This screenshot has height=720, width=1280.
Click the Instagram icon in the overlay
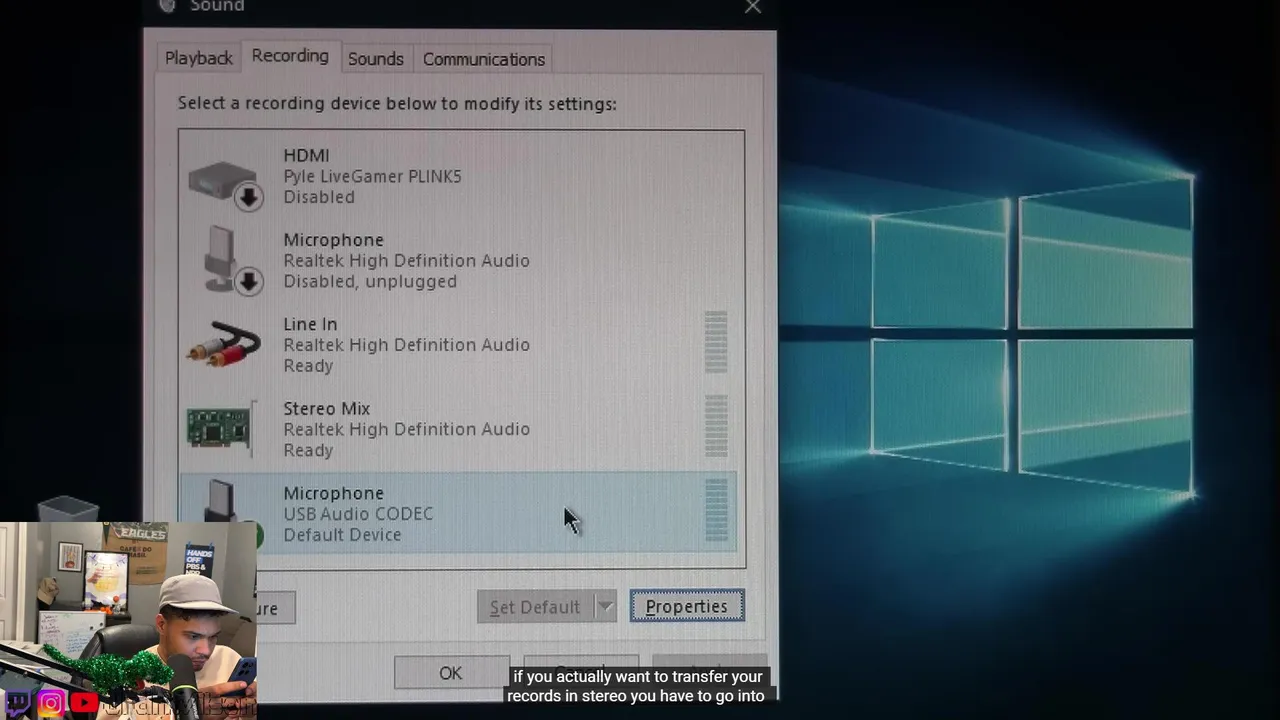click(x=50, y=703)
